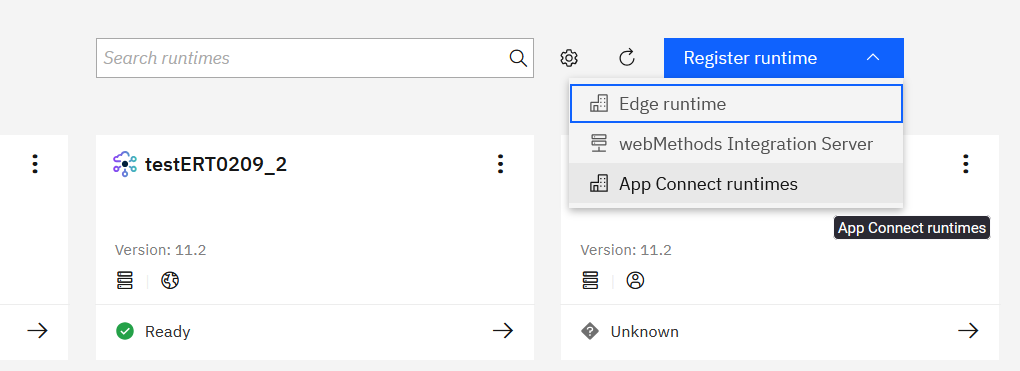Open arrow on the Ready status card
Image resolution: width=1020 pixels, height=371 pixels.
coord(503,331)
